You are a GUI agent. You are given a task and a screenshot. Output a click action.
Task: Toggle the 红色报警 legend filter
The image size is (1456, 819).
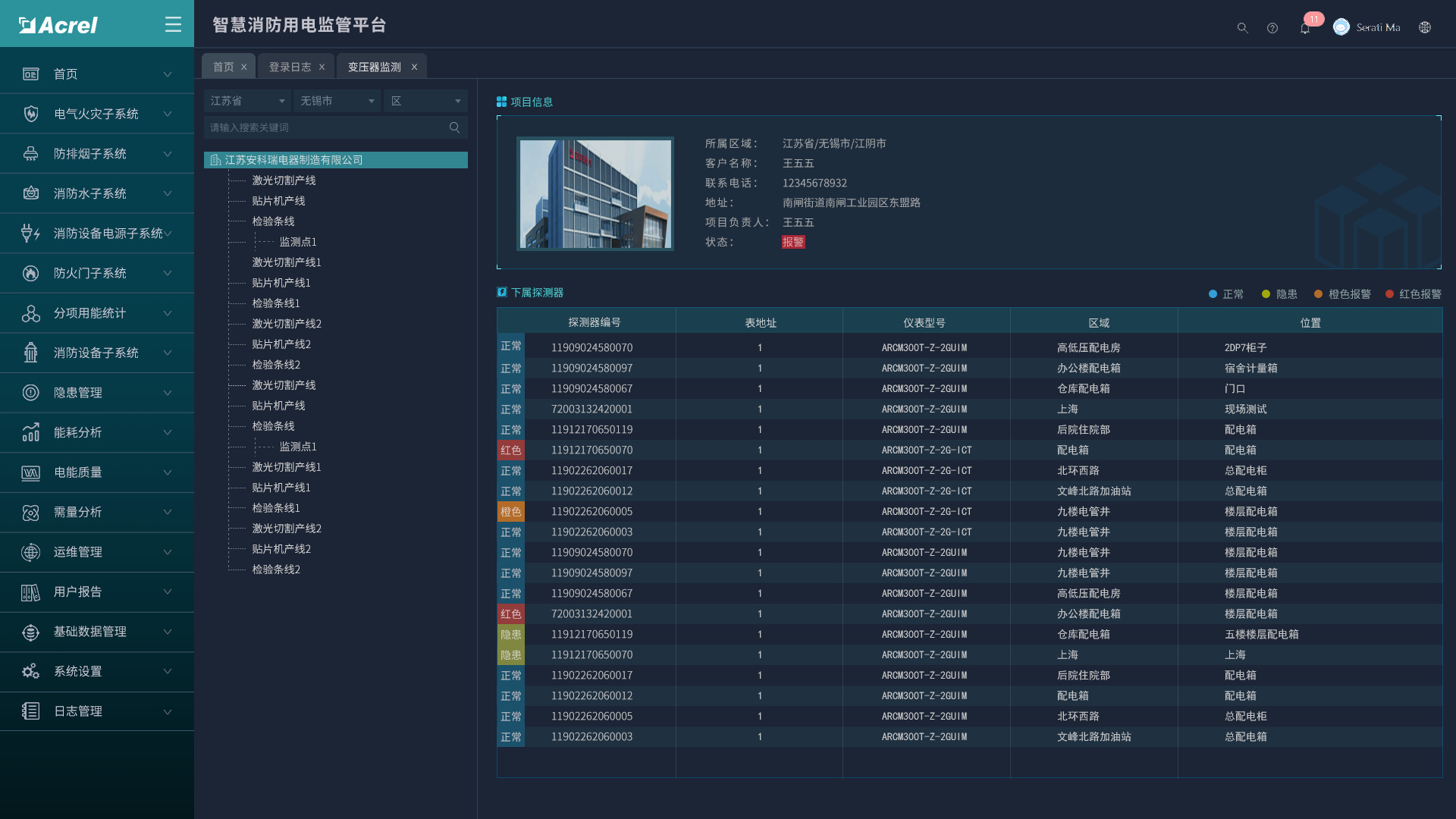1413,294
